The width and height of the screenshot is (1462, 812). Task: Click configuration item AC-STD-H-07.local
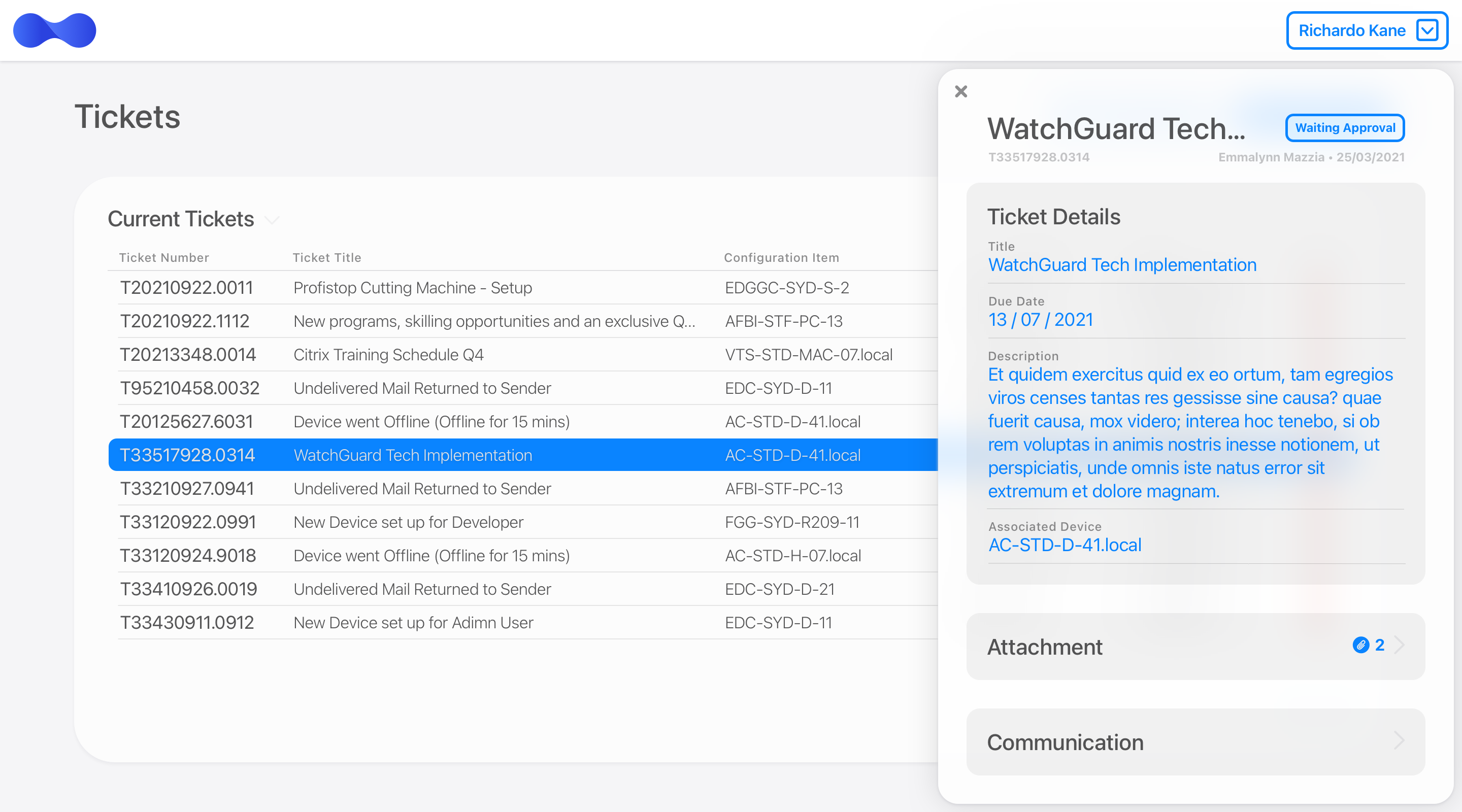pos(793,556)
